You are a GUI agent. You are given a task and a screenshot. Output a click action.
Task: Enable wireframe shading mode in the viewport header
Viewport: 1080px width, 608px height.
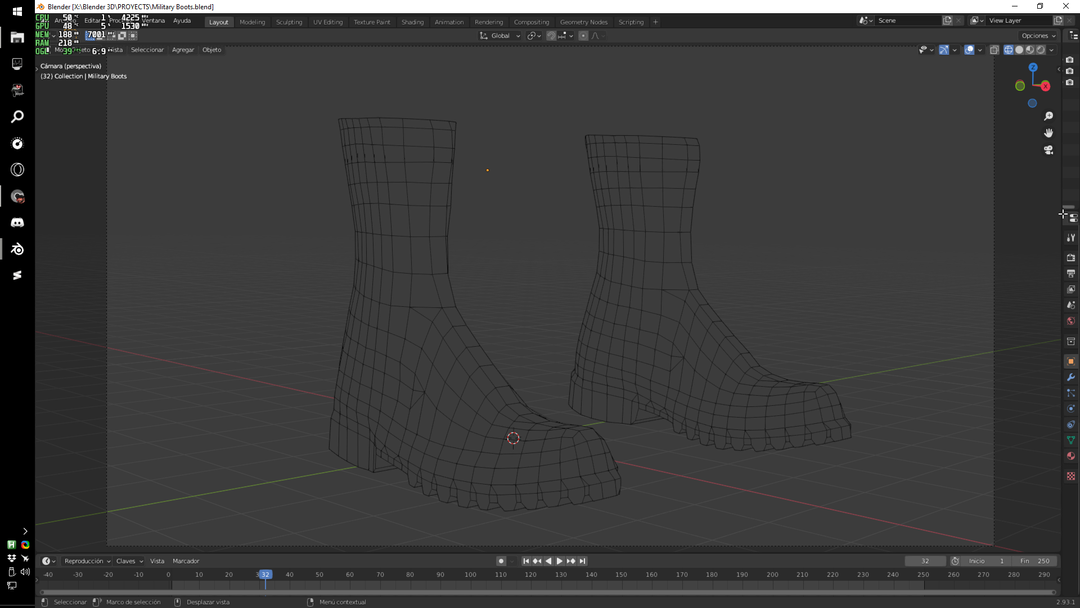click(x=1008, y=49)
